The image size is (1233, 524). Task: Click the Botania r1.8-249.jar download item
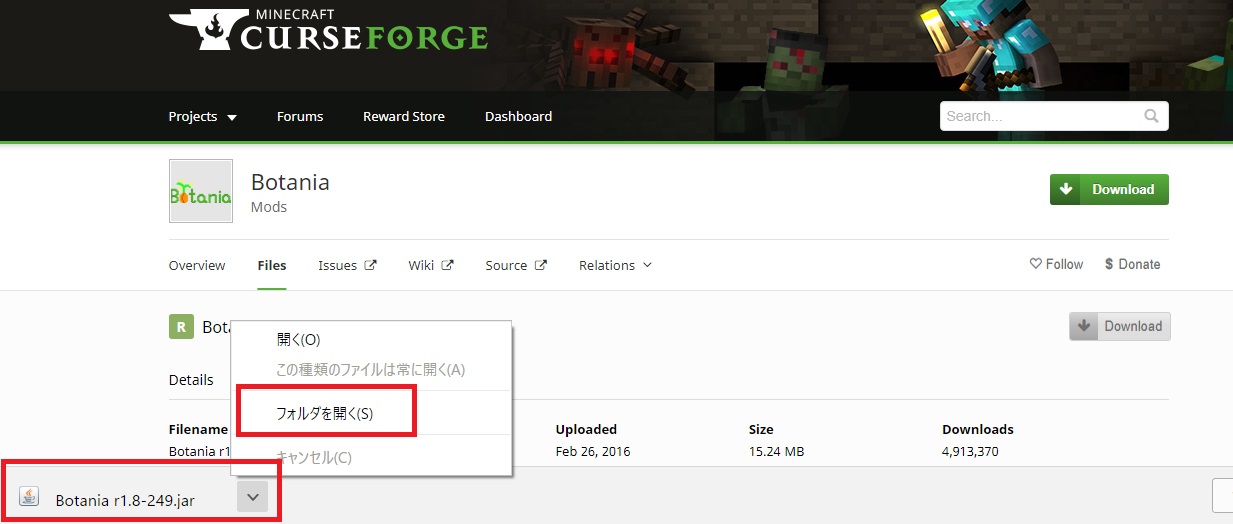tap(125, 500)
